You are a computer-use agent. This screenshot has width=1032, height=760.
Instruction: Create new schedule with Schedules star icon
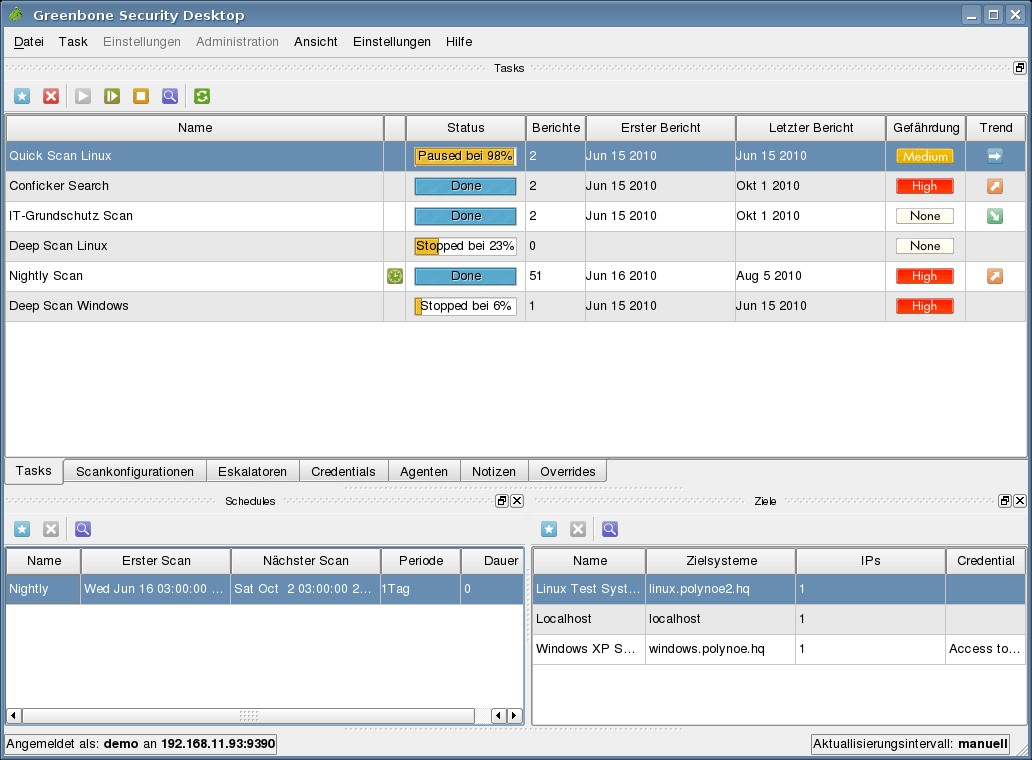click(22, 529)
